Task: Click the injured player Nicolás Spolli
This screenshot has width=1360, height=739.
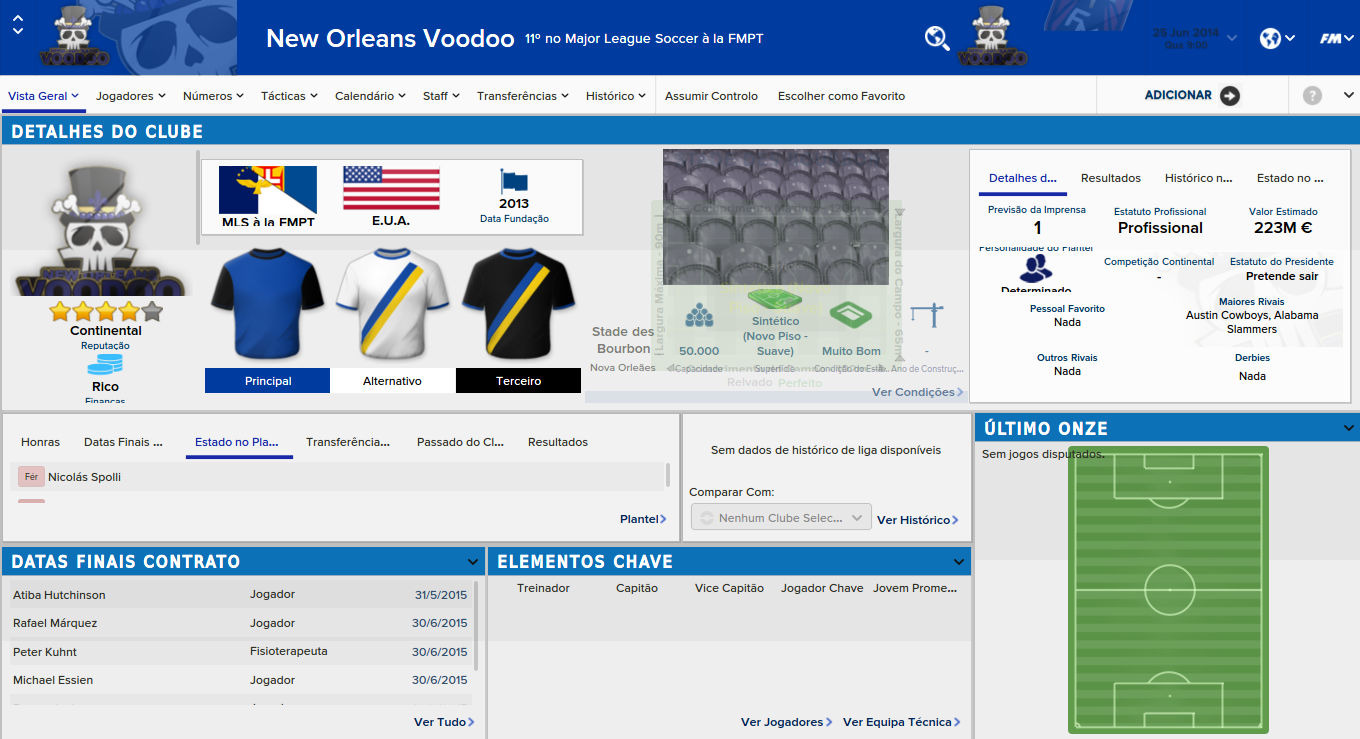Action: pos(84,477)
